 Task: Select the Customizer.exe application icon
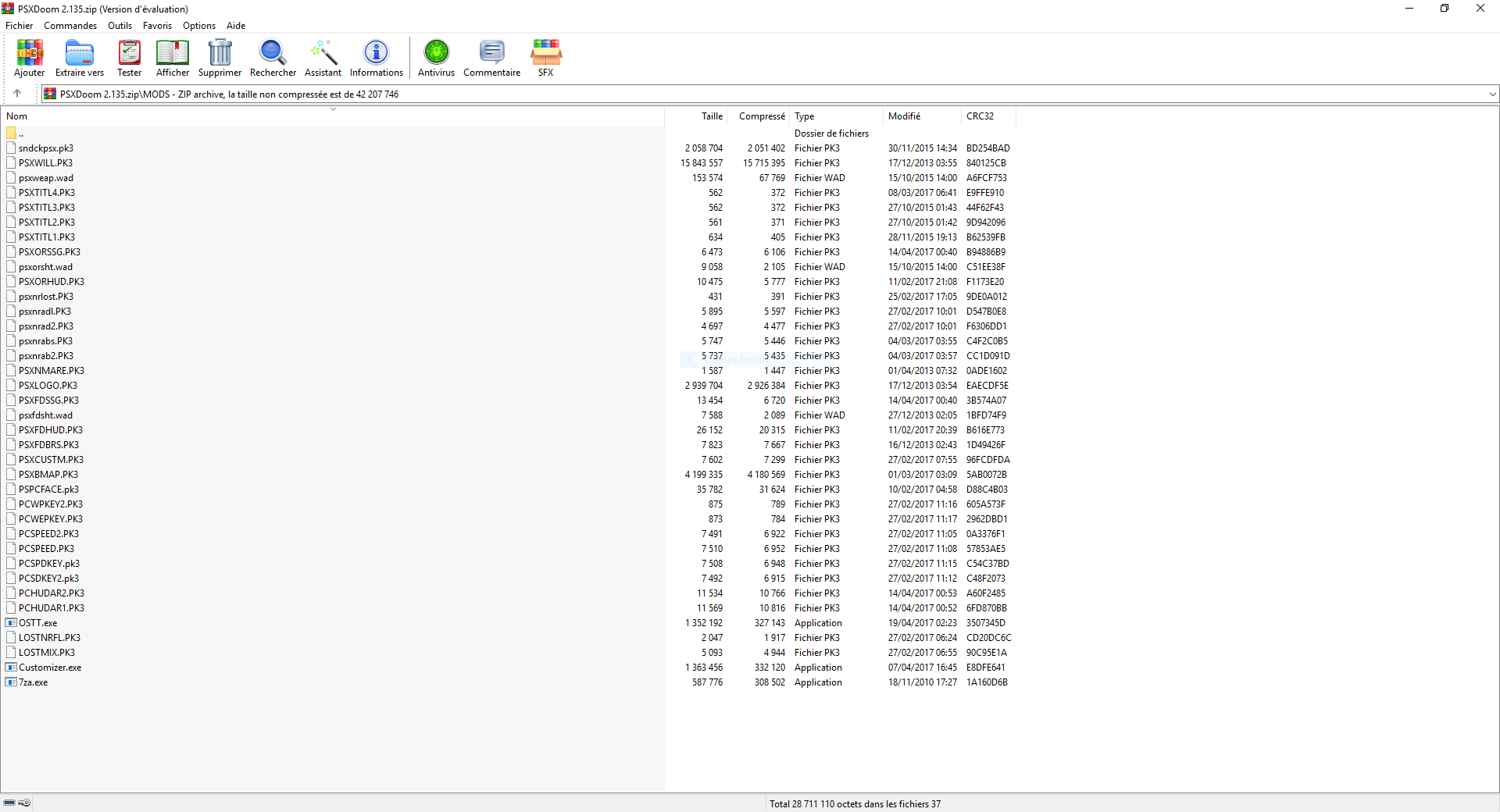point(11,668)
